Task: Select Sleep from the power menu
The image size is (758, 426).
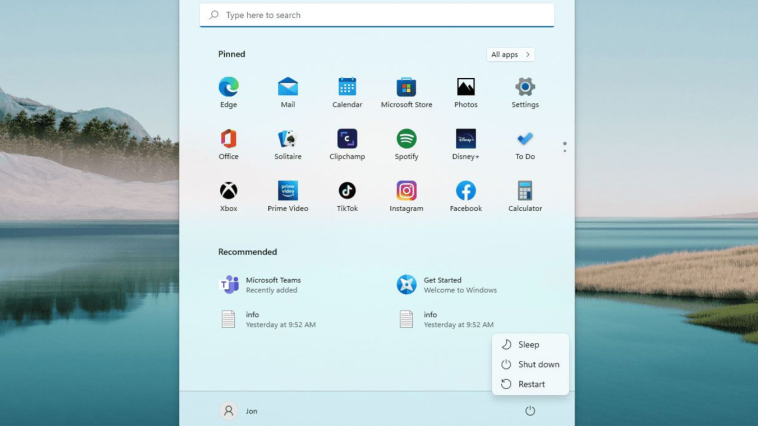Action: click(x=530, y=345)
